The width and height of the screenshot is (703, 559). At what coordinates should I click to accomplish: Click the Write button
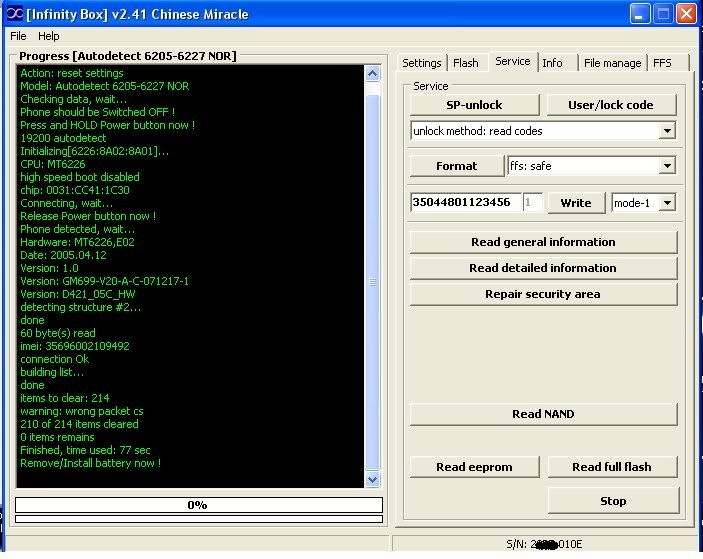(x=576, y=203)
